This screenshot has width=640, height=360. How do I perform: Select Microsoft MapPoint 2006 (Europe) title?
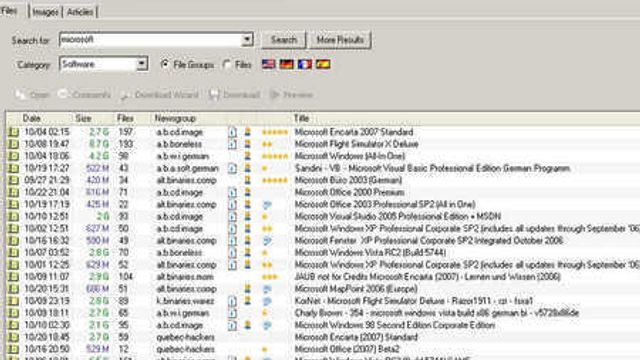tap(356, 289)
